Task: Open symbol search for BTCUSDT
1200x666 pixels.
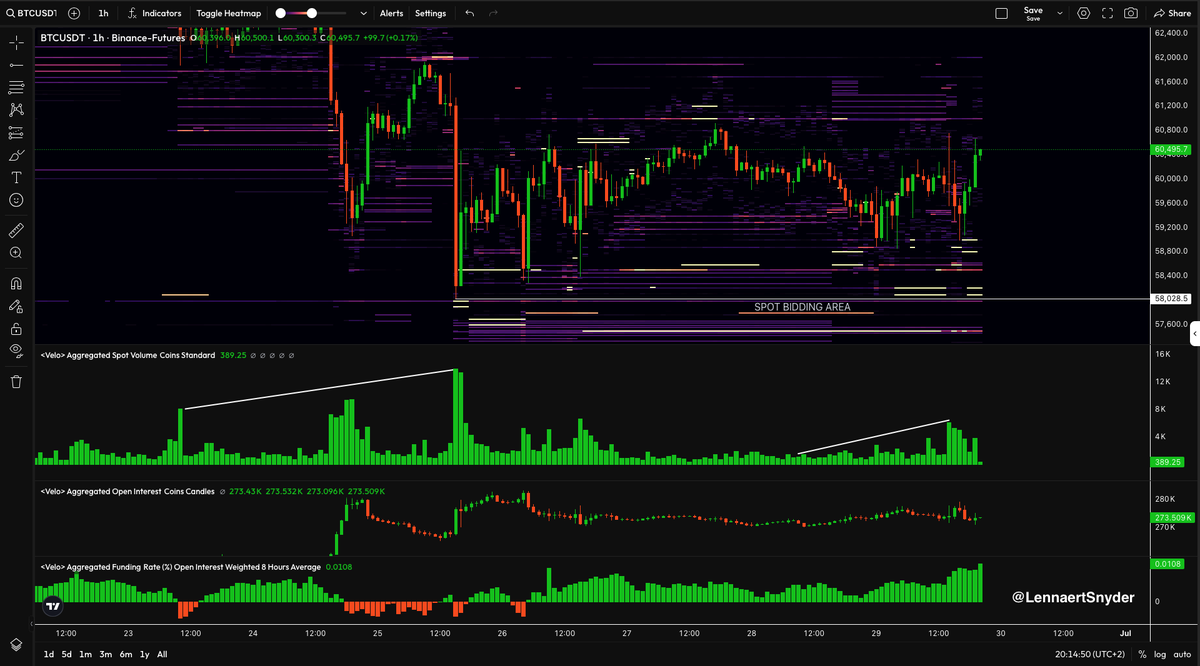Action: click(x=31, y=13)
